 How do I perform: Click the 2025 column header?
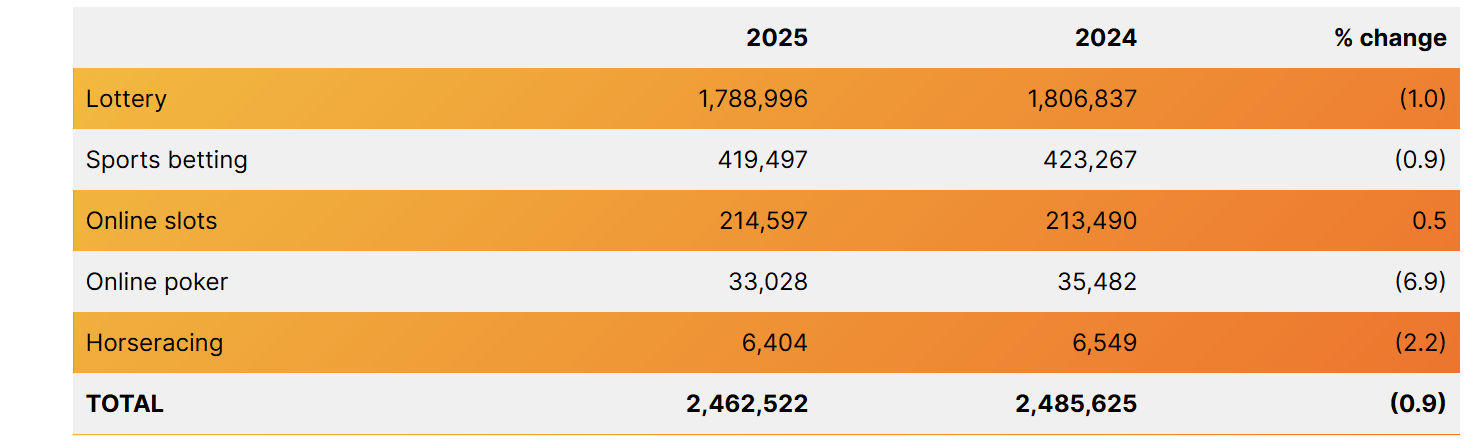(776, 38)
